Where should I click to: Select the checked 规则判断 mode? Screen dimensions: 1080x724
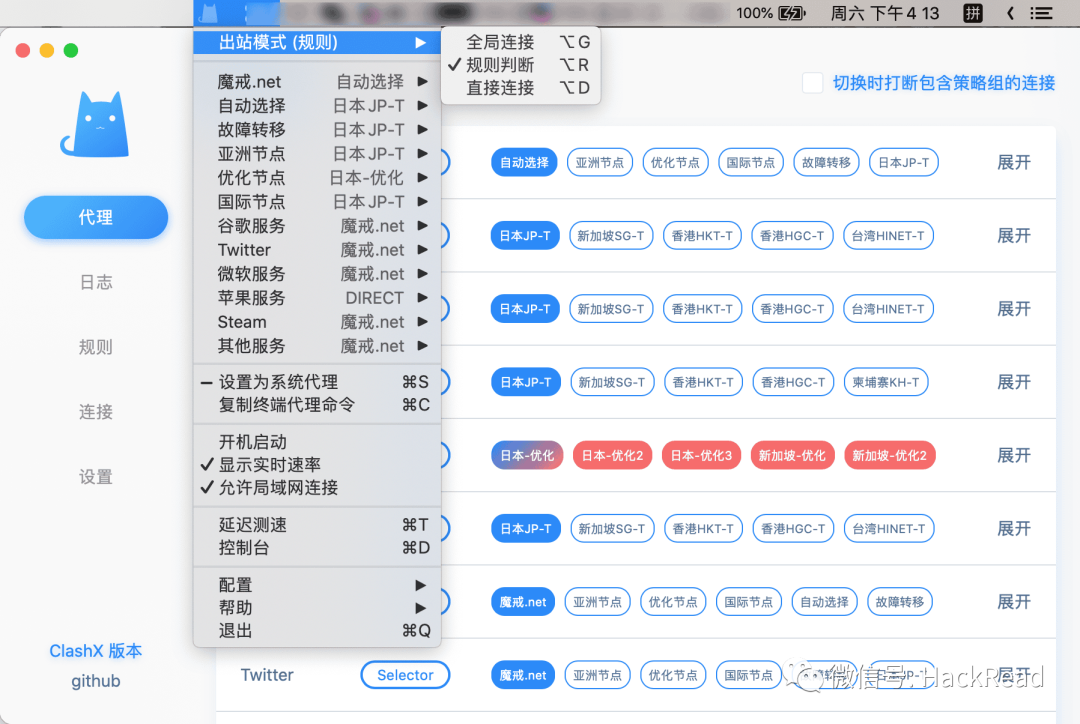tap(520, 65)
